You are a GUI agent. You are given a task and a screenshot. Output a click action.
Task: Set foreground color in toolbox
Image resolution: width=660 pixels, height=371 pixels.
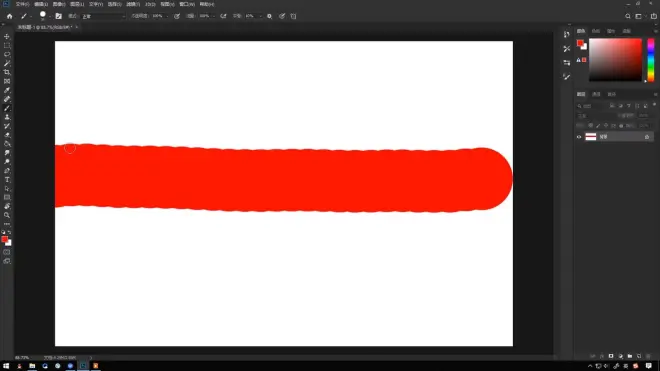pos(4,239)
